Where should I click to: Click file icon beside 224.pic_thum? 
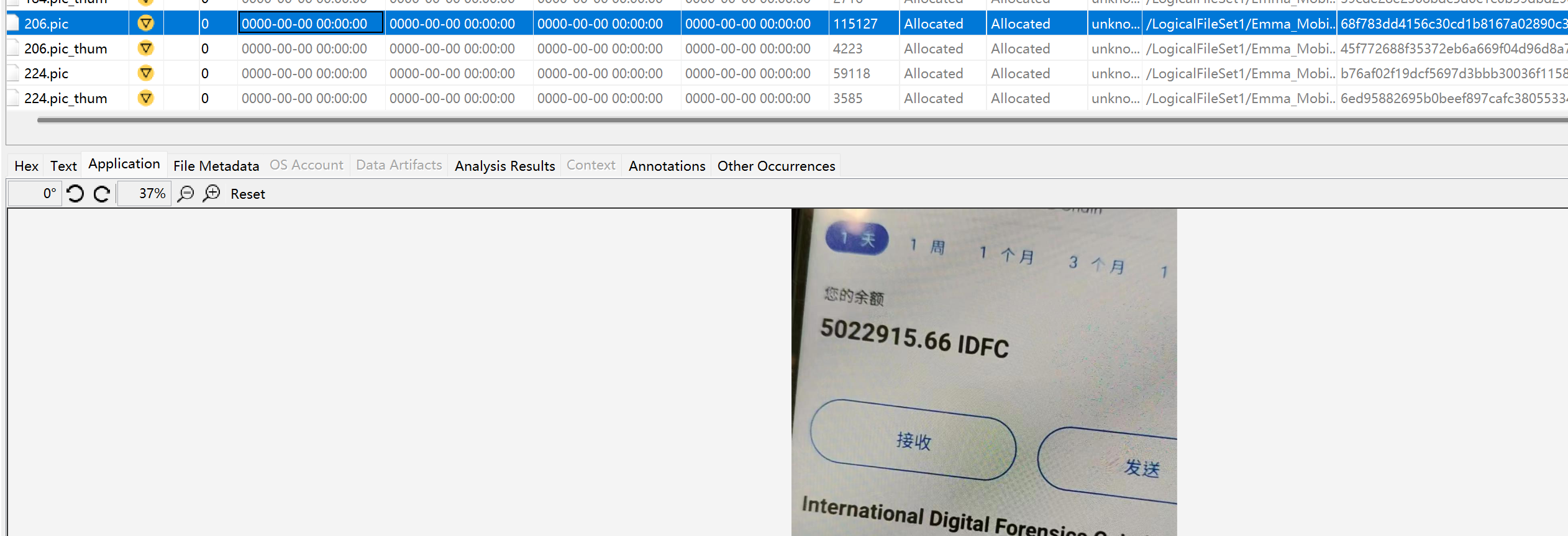pos(13,98)
